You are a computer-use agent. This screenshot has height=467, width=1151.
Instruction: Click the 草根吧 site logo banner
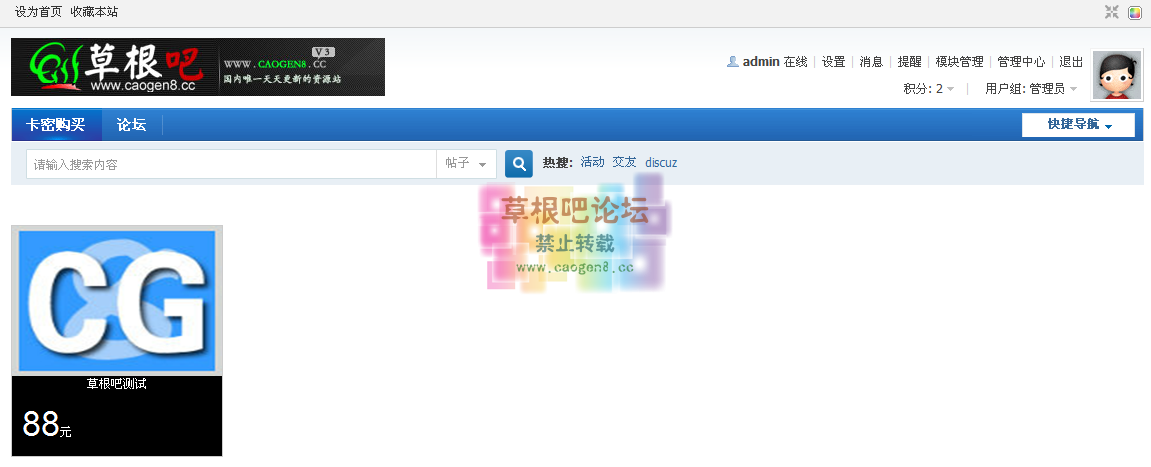click(198, 67)
